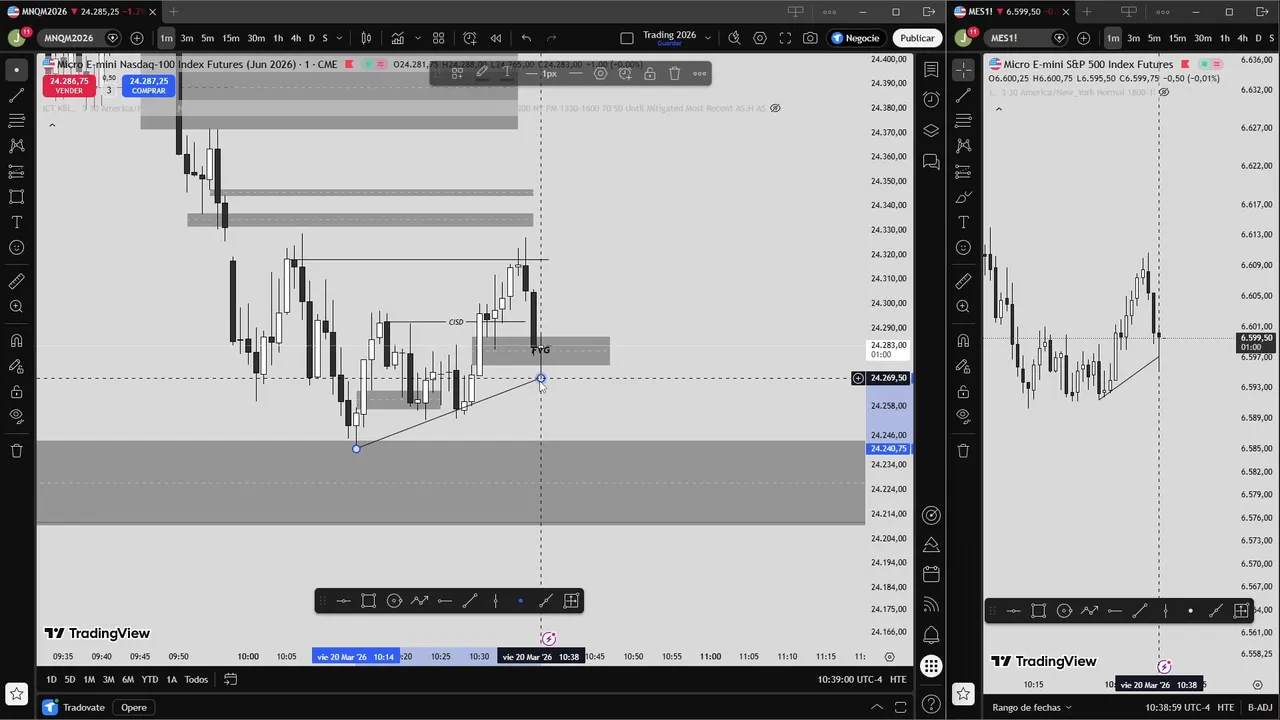The height and width of the screenshot is (720, 1280).
Task: Choose the 6M date range
Action: 128,680
